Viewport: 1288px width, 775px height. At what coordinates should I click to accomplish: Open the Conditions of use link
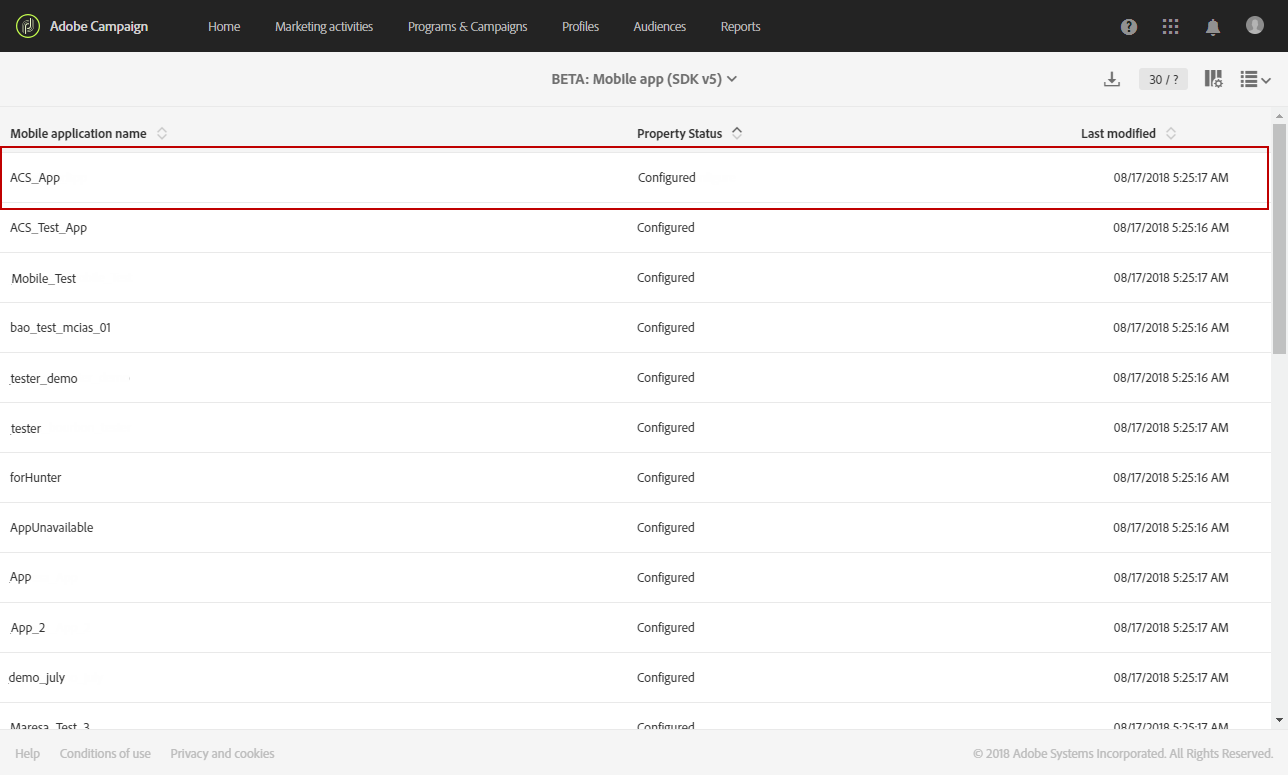(x=105, y=753)
